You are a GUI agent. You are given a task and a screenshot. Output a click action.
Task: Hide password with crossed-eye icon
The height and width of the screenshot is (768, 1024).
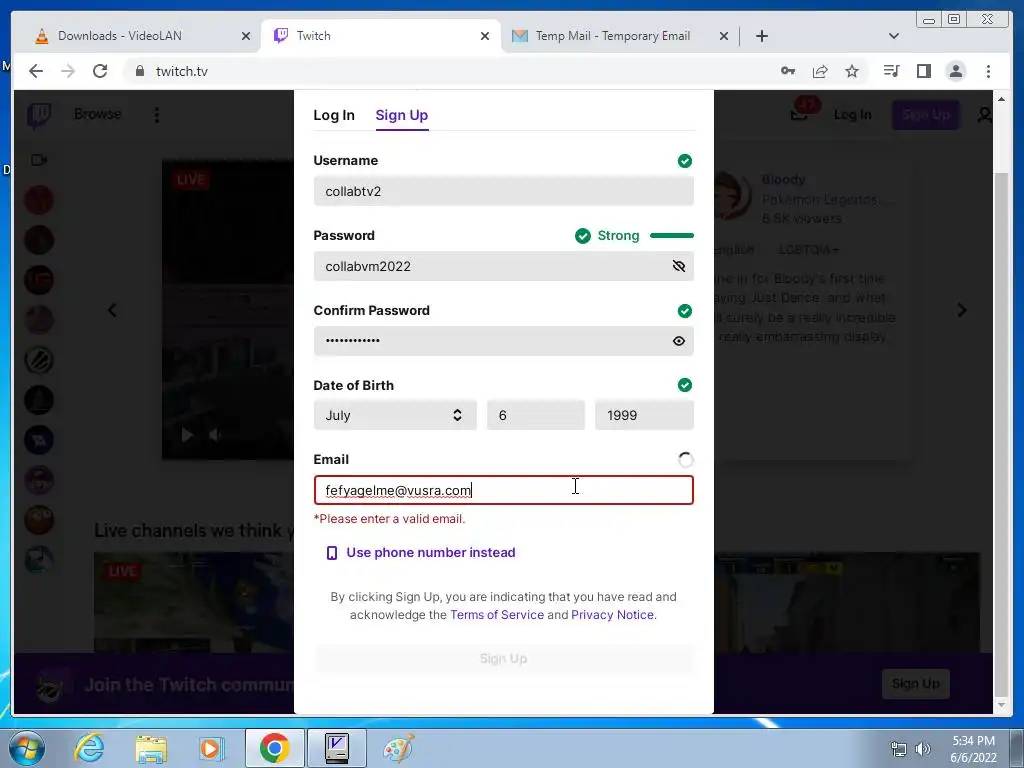[679, 266]
